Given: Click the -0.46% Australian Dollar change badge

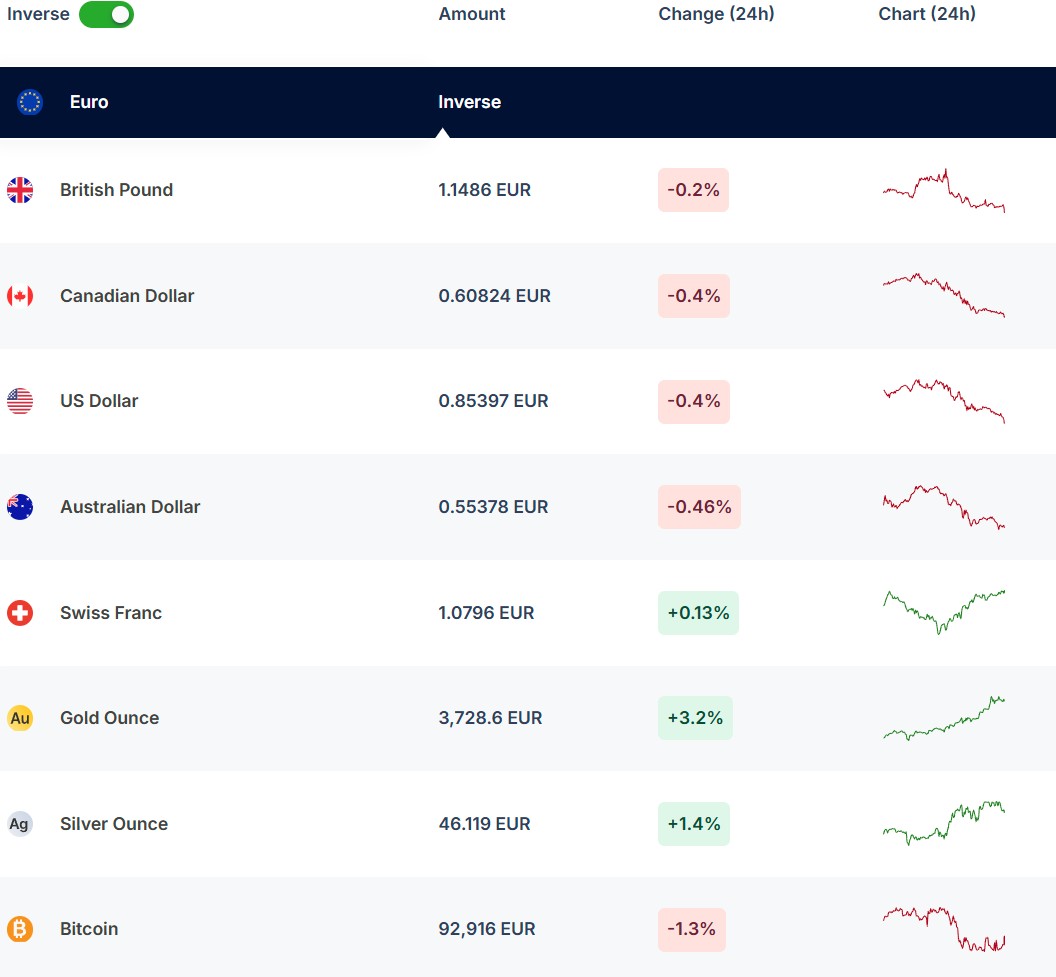Looking at the screenshot, I should coord(699,507).
